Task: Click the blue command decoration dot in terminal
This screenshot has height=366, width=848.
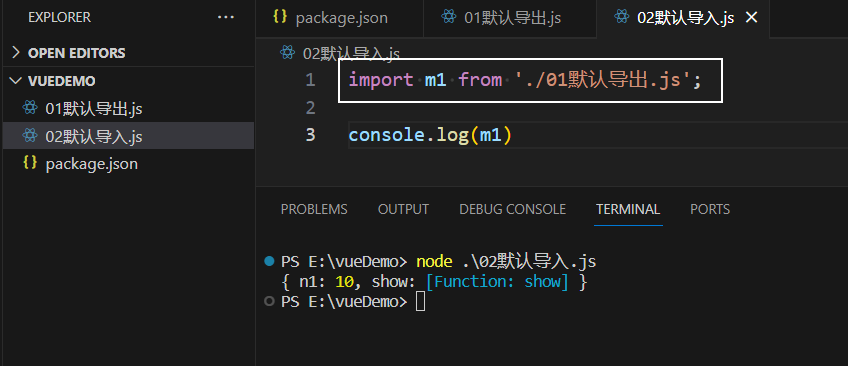Action: (269, 262)
